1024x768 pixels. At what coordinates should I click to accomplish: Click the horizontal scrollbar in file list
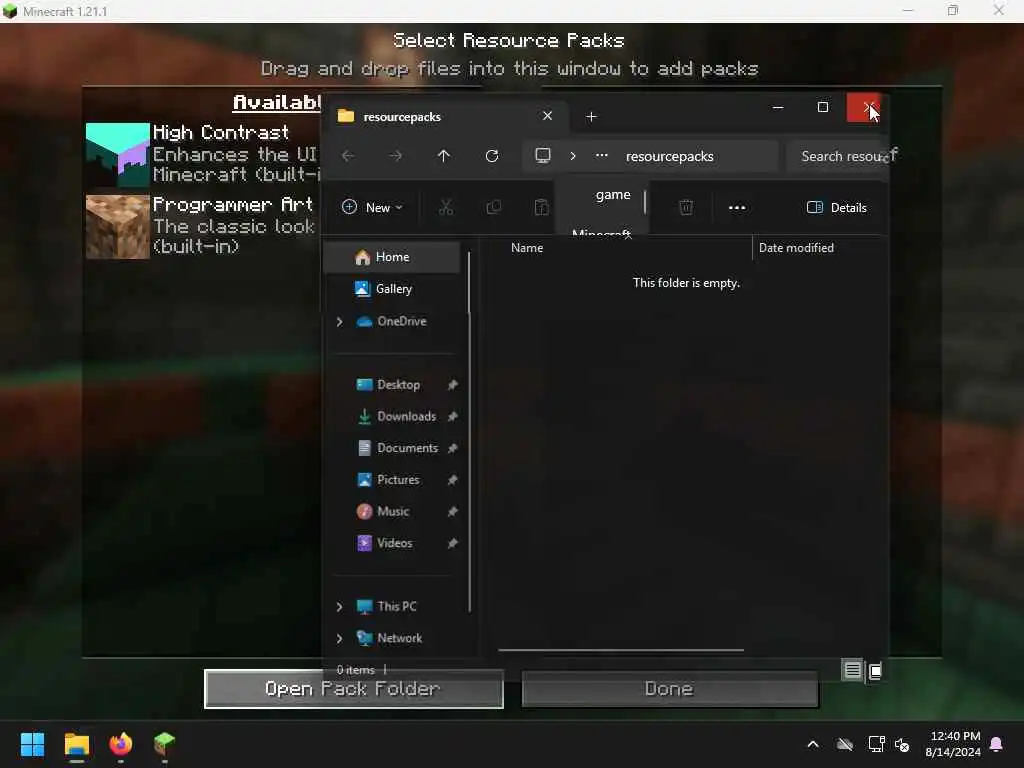tap(620, 650)
